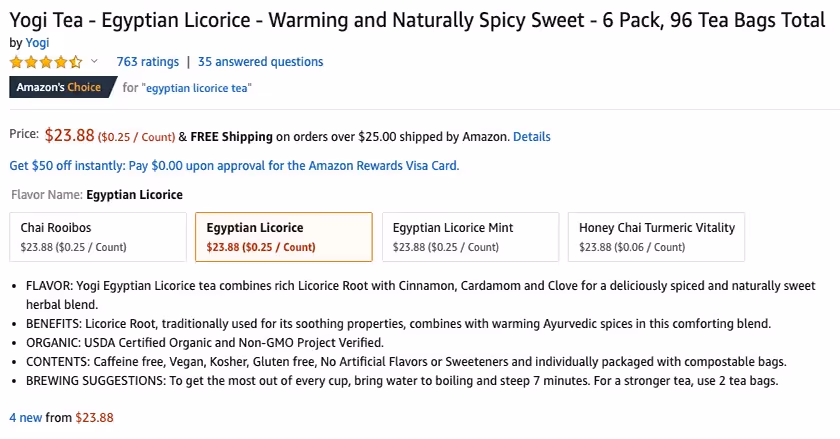This screenshot has width=840, height=439.
Task: Pick Honey Chai Turmeric Vitality flavor
Action: (x=658, y=237)
